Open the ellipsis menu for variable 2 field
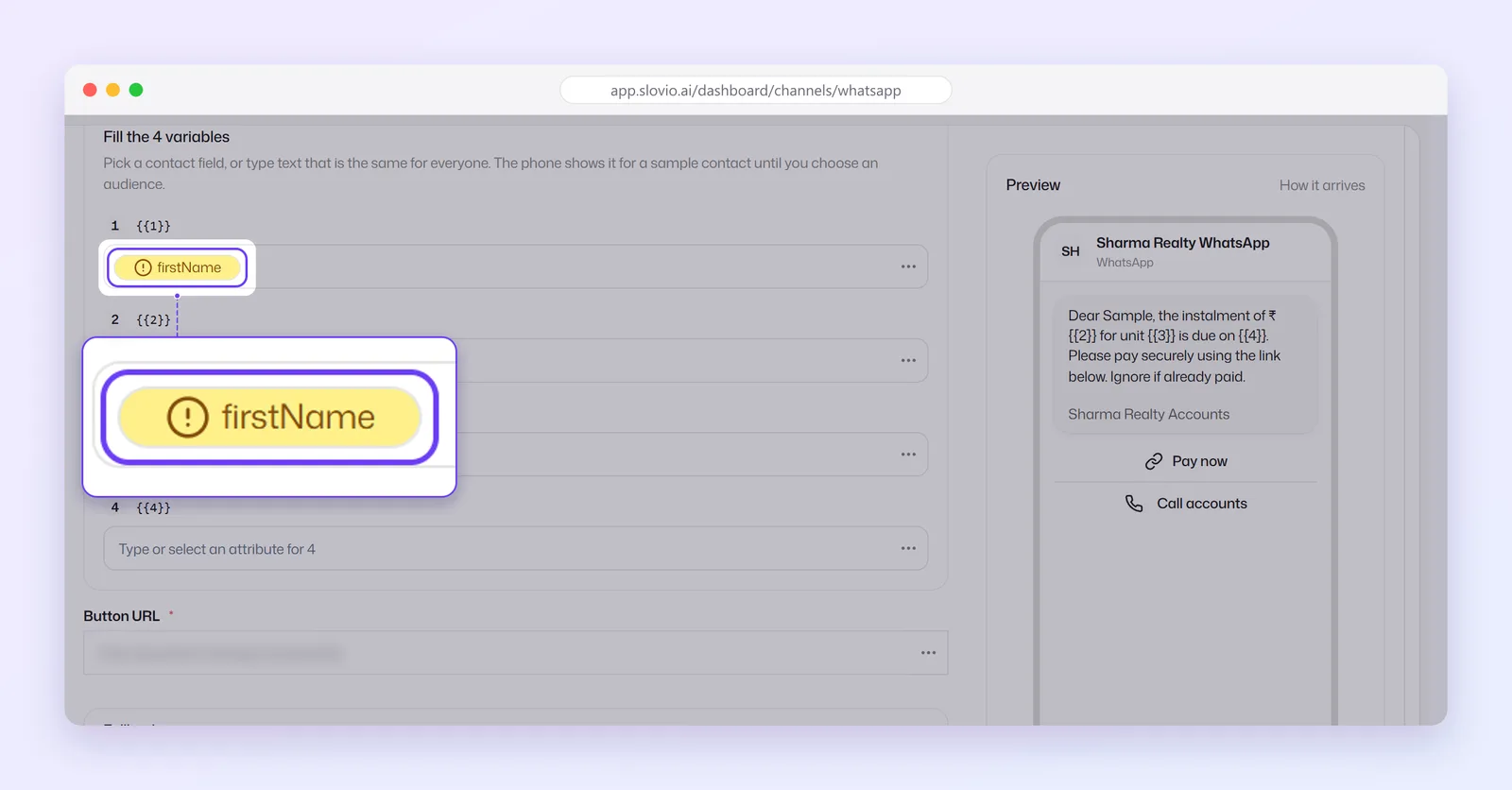This screenshot has width=1512, height=790. click(x=908, y=360)
